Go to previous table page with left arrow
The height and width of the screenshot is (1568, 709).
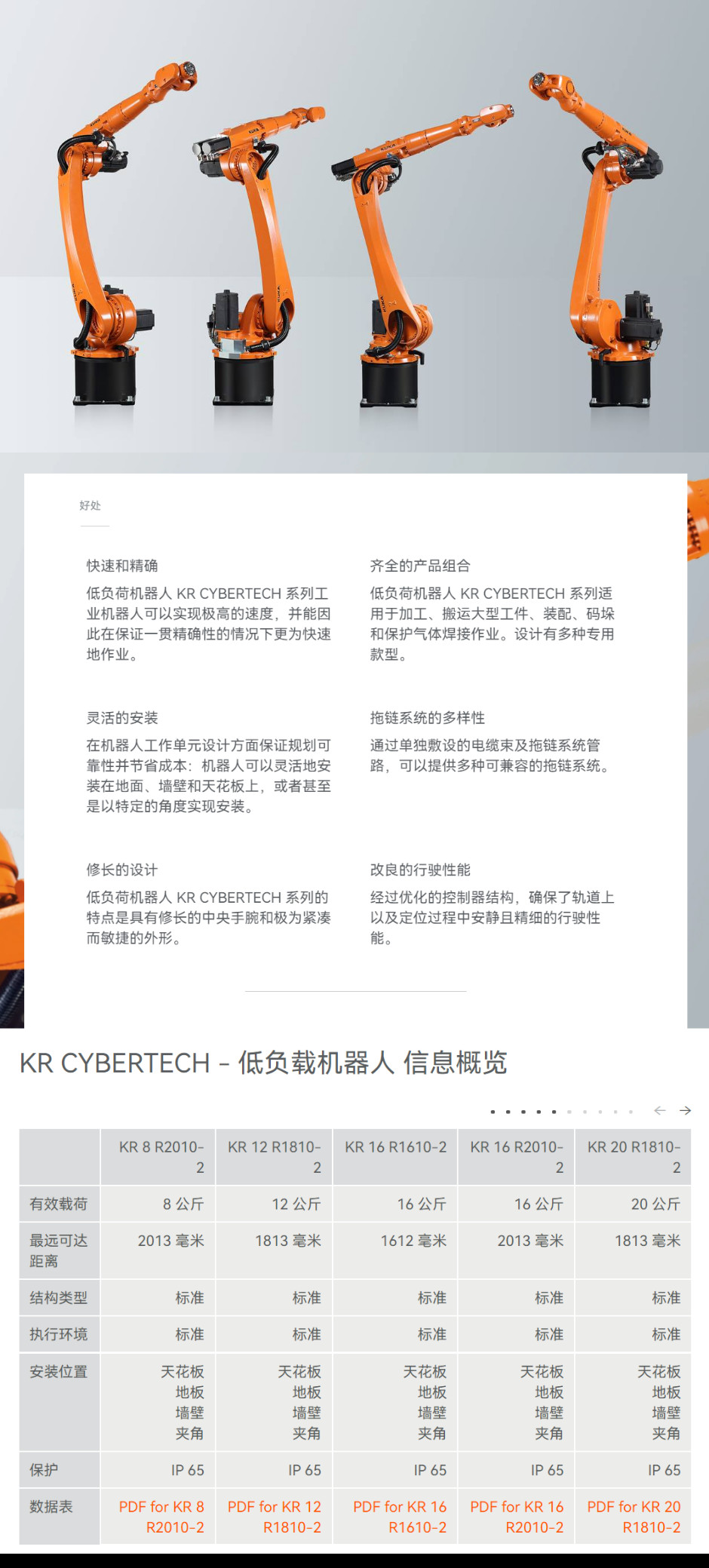click(x=660, y=1110)
